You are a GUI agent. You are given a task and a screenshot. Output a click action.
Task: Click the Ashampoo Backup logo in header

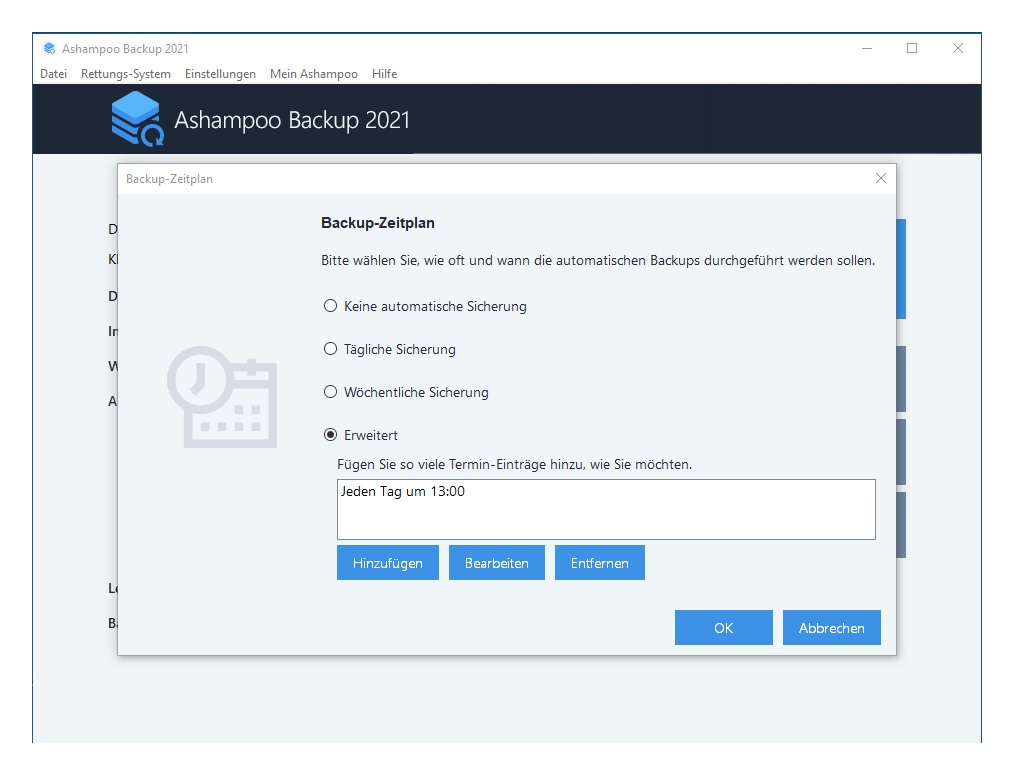[x=138, y=119]
